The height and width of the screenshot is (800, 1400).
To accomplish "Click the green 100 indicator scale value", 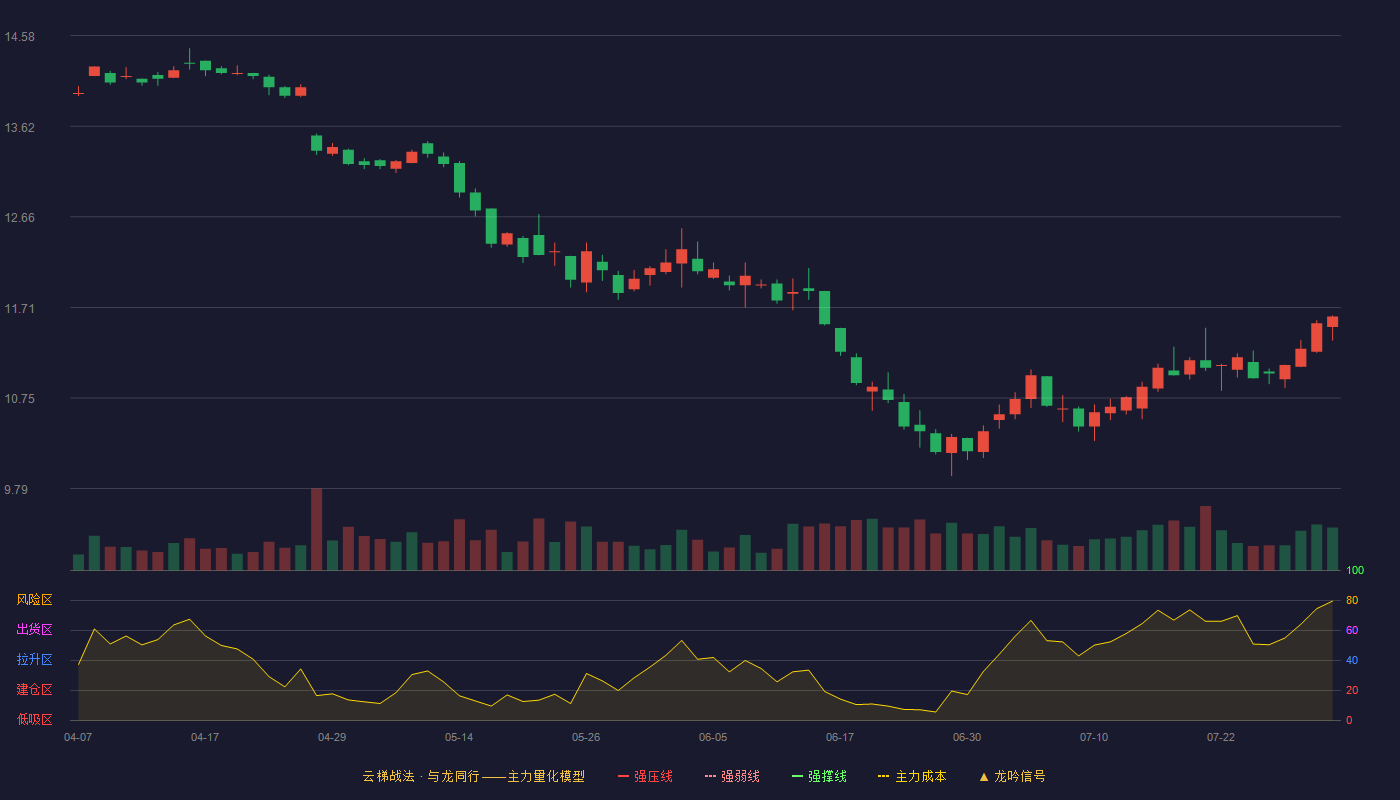I will [x=1355, y=570].
